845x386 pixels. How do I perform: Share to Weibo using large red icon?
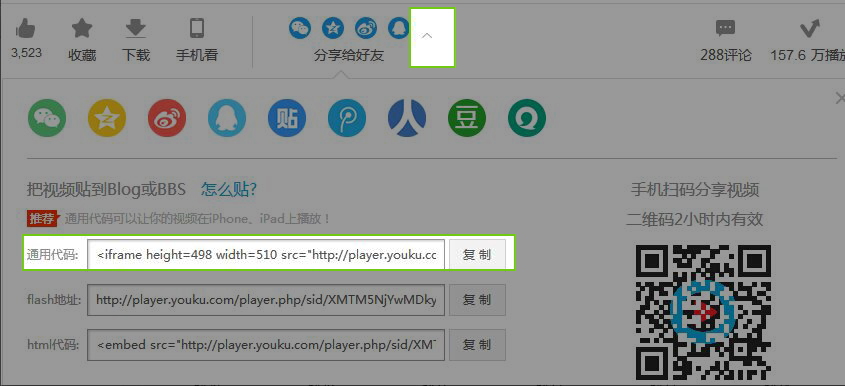point(167,118)
